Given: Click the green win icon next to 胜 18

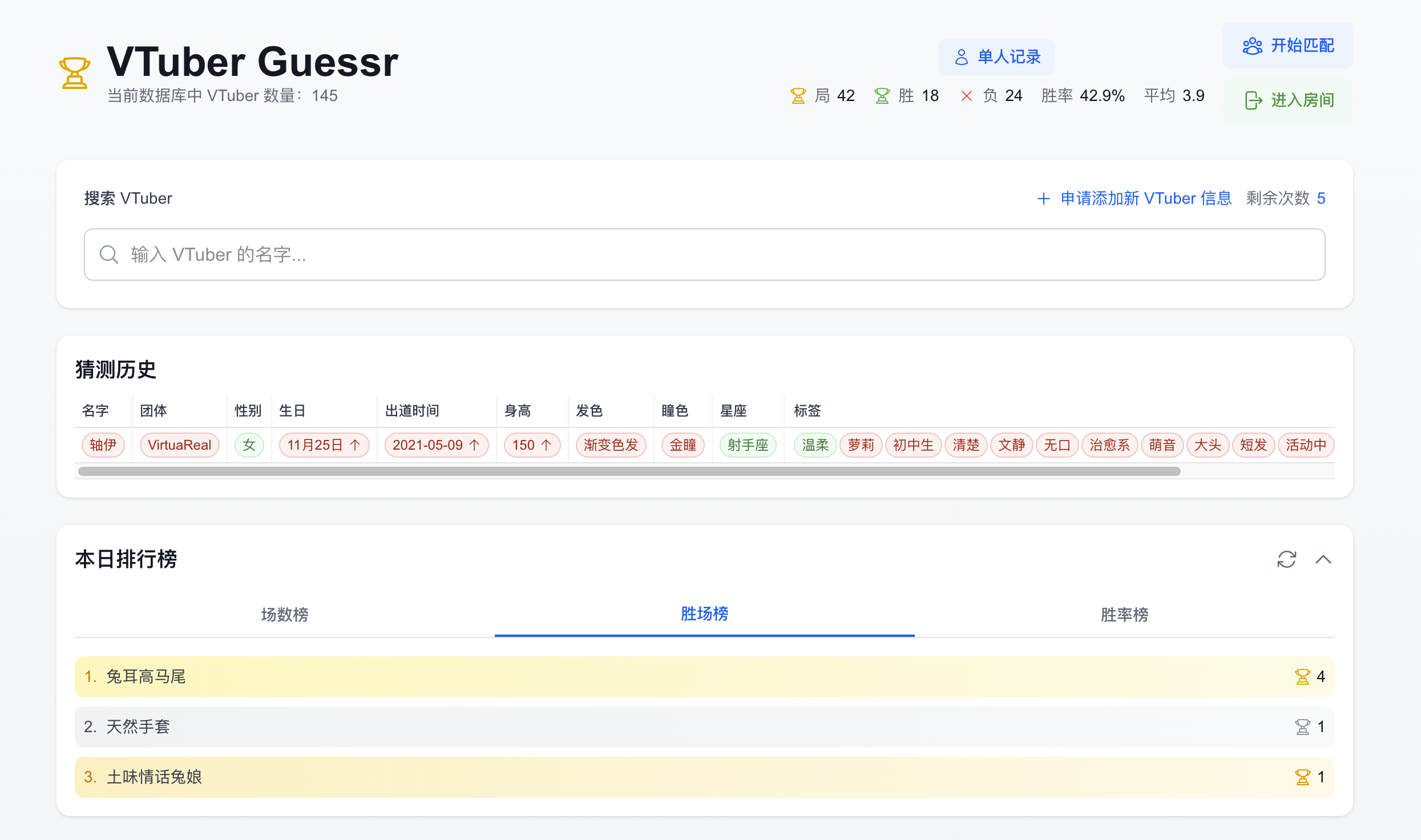Looking at the screenshot, I should click(882, 95).
